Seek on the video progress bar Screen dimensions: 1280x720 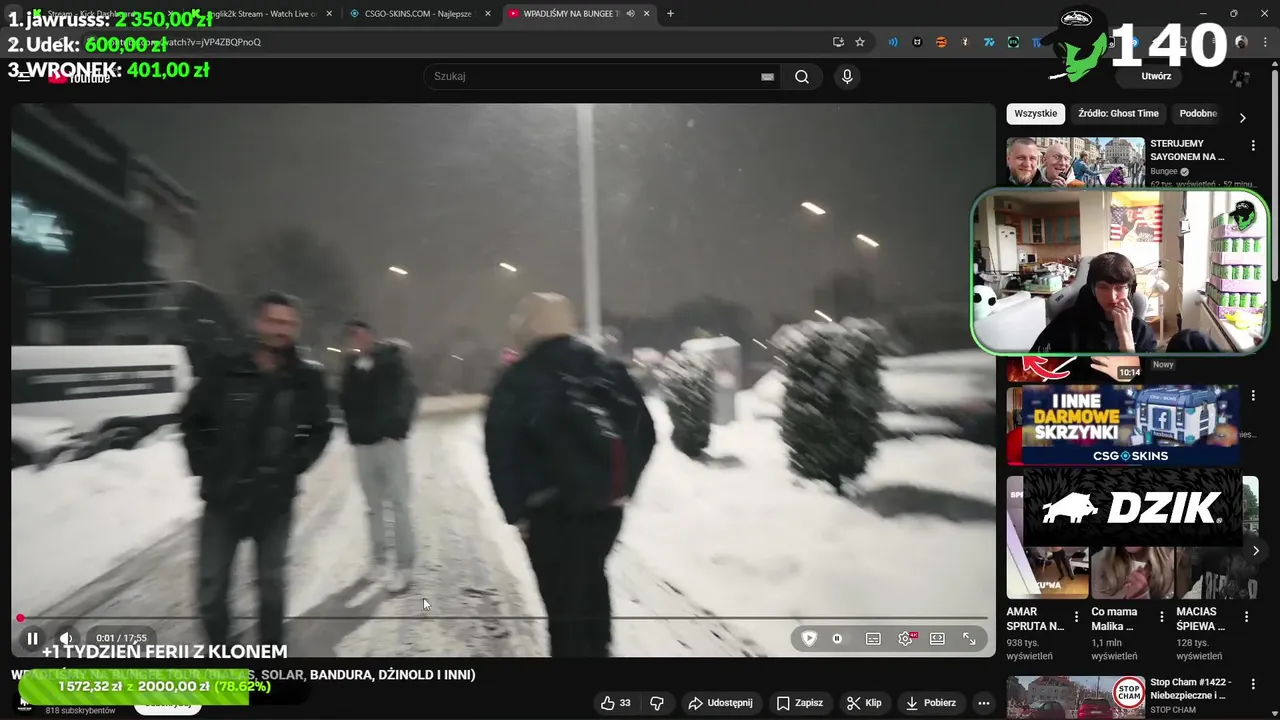[x=503, y=618]
